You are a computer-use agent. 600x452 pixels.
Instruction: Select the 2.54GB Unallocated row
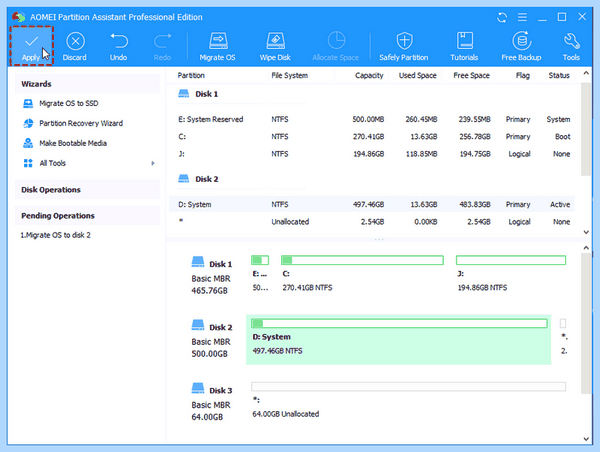pos(372,222)
